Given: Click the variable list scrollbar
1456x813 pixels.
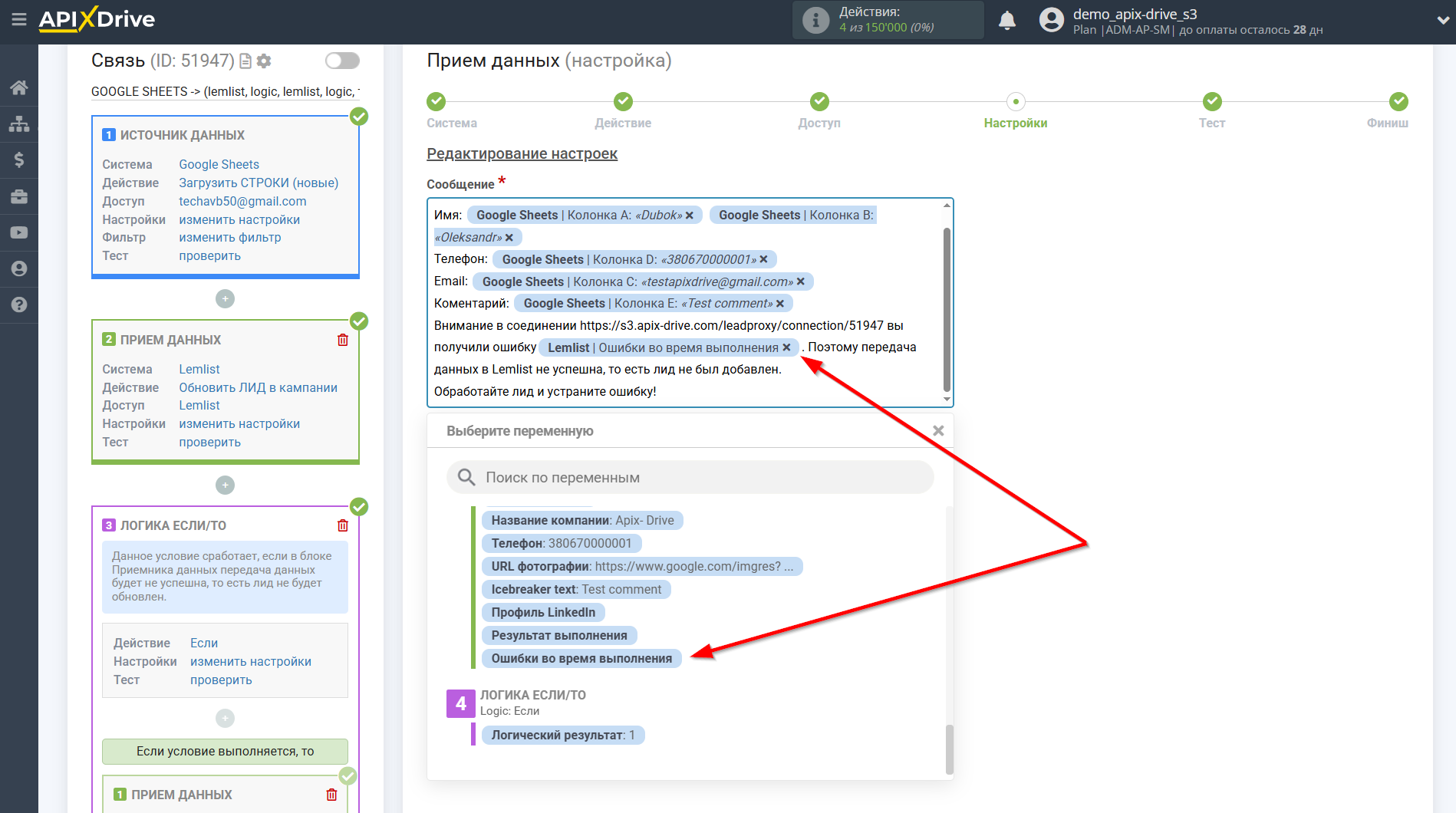Looking at the screenshot, I should click(950, 749).
